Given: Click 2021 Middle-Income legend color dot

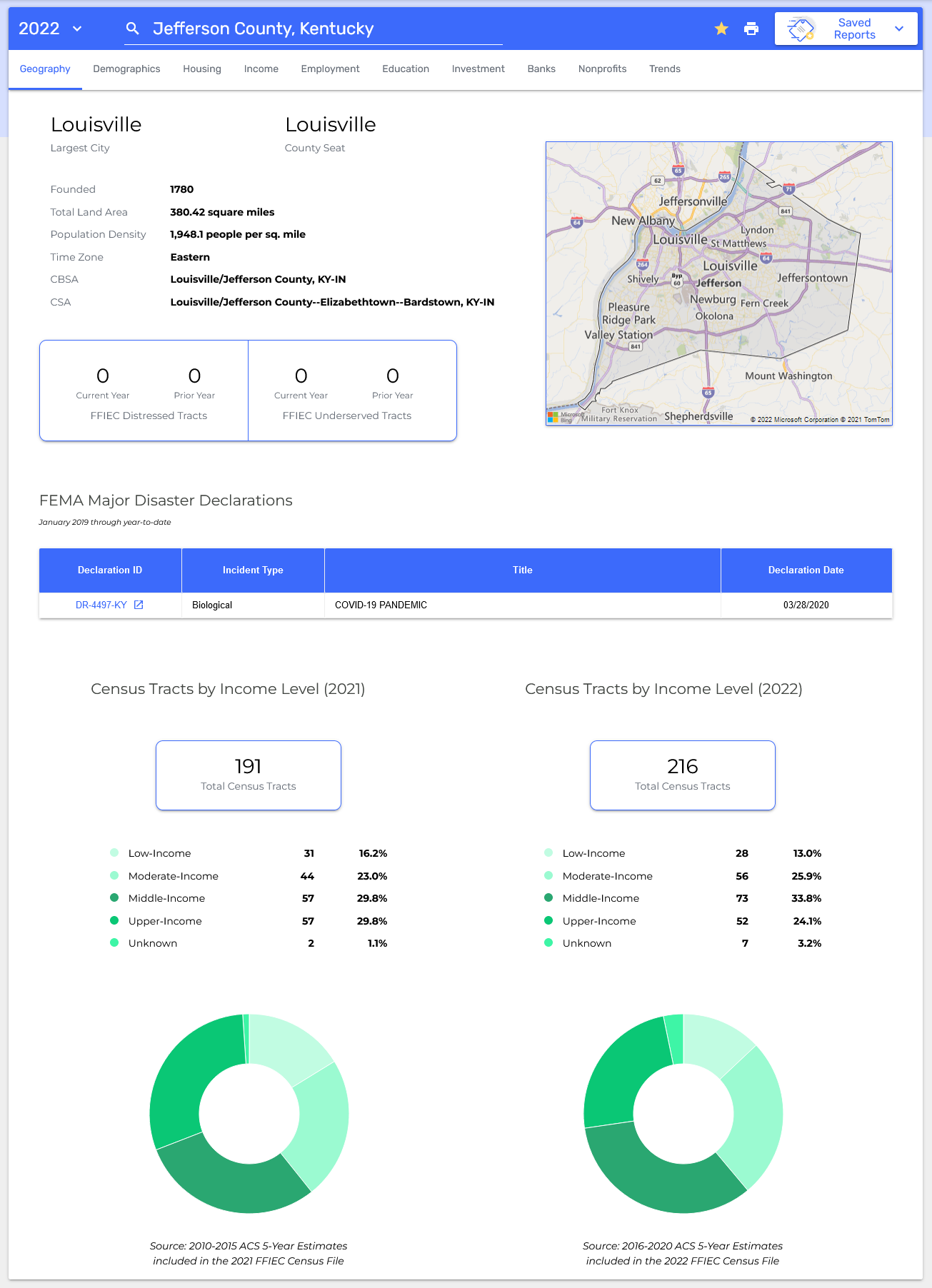Looking at the screenshot, I should (114, 897).
